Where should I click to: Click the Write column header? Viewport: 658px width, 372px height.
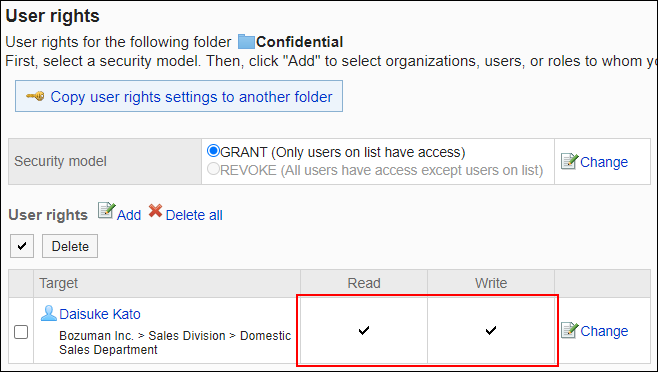pos(491,283)
